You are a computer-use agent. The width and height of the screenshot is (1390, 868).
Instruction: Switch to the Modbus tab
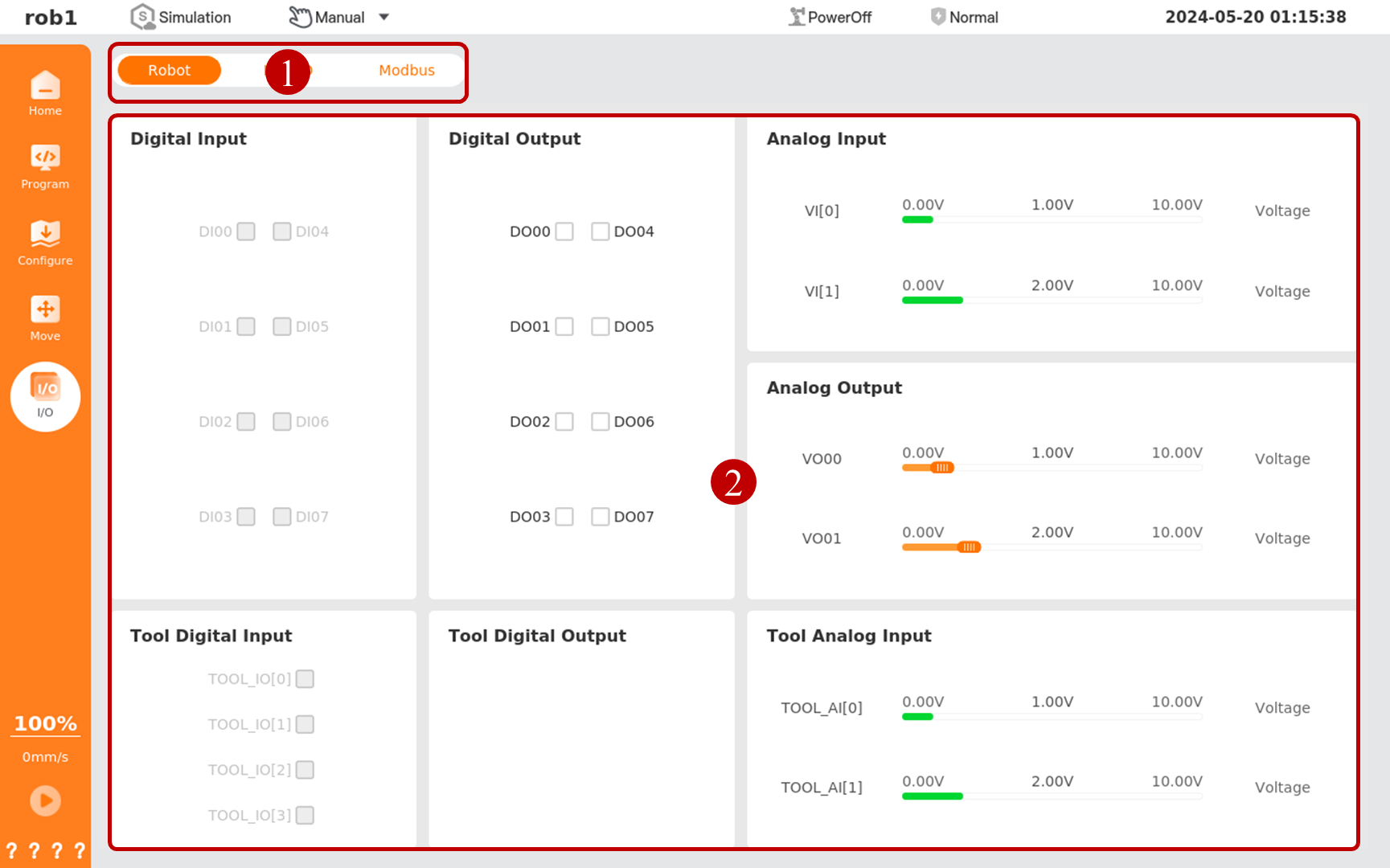(x=407, y=71)
